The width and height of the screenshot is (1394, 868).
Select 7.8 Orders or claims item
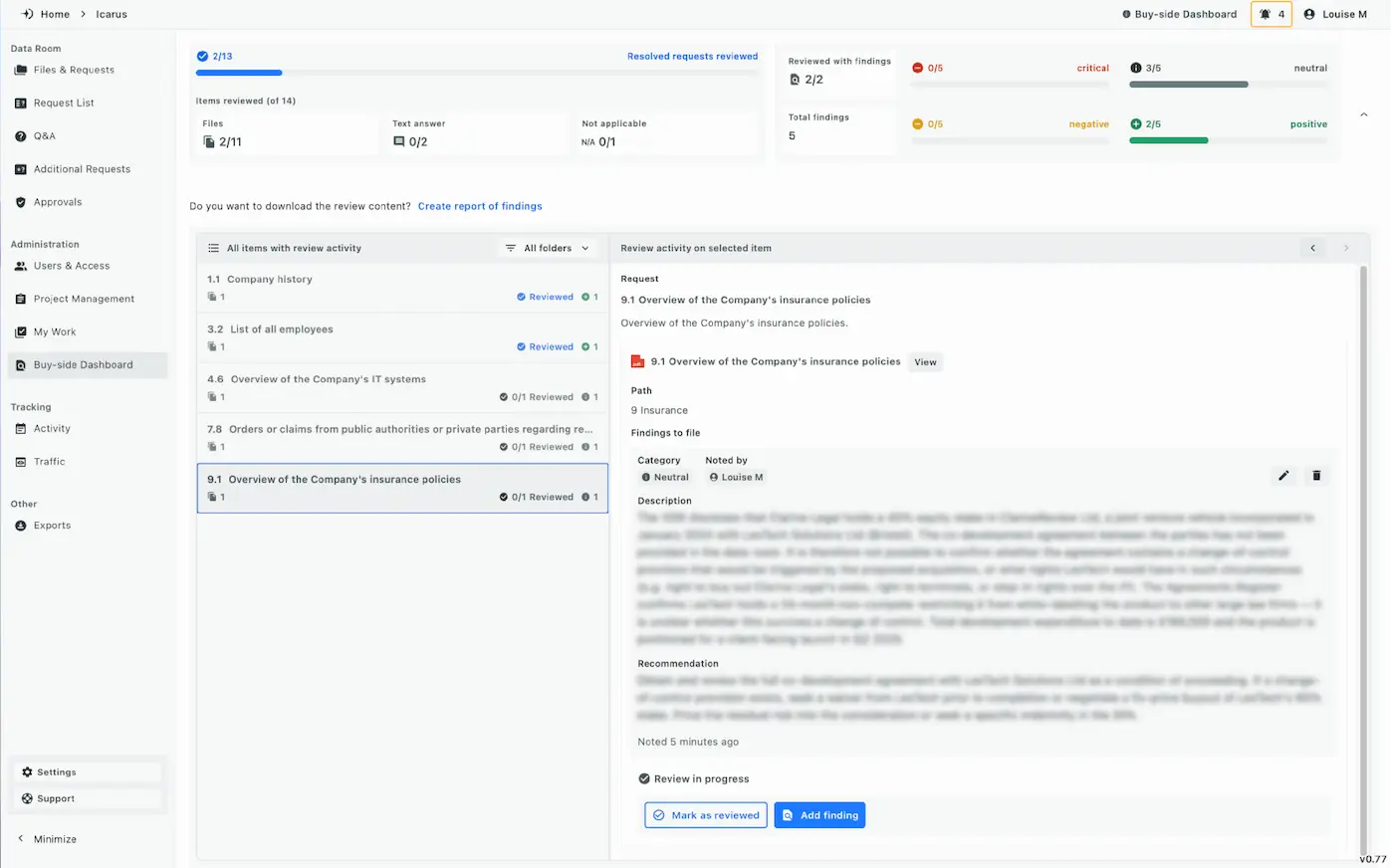(402, 438)
